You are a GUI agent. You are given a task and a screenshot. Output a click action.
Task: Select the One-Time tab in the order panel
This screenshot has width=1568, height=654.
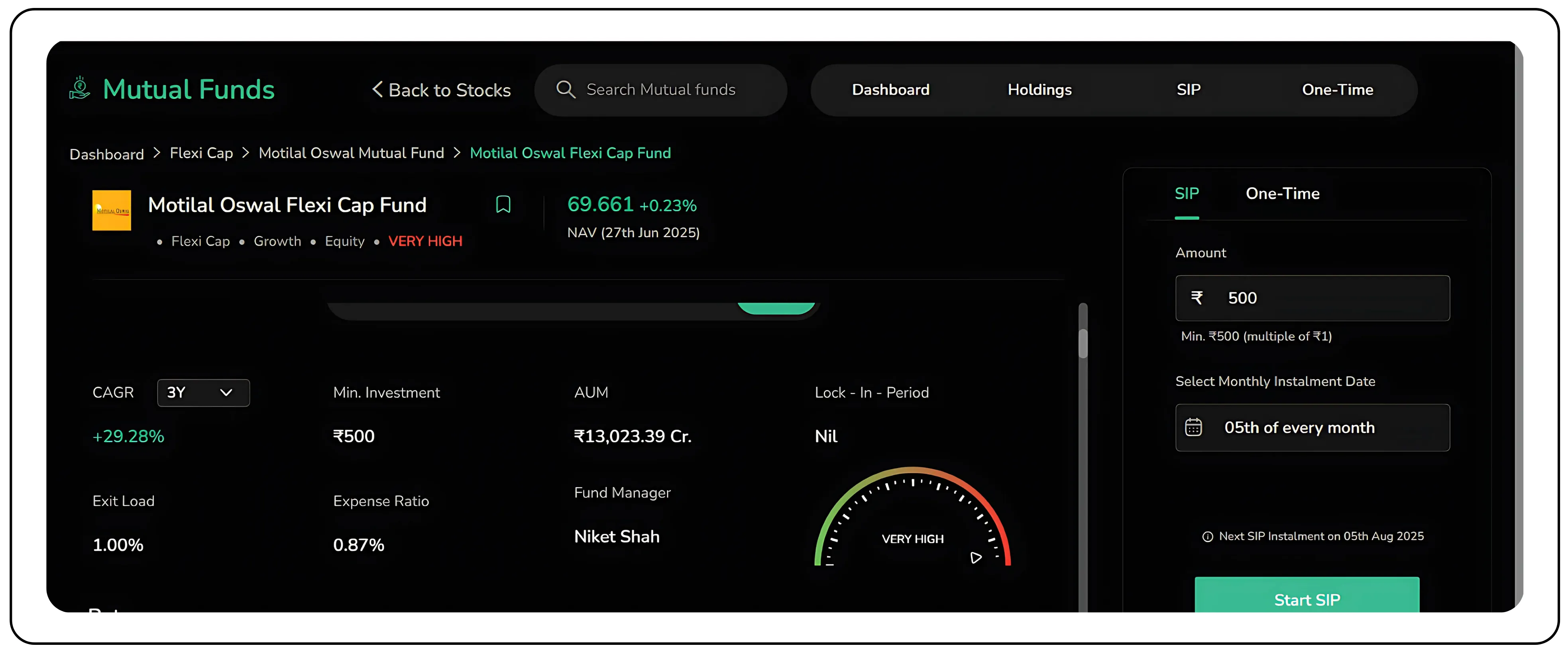click(x=1283, y=194)
